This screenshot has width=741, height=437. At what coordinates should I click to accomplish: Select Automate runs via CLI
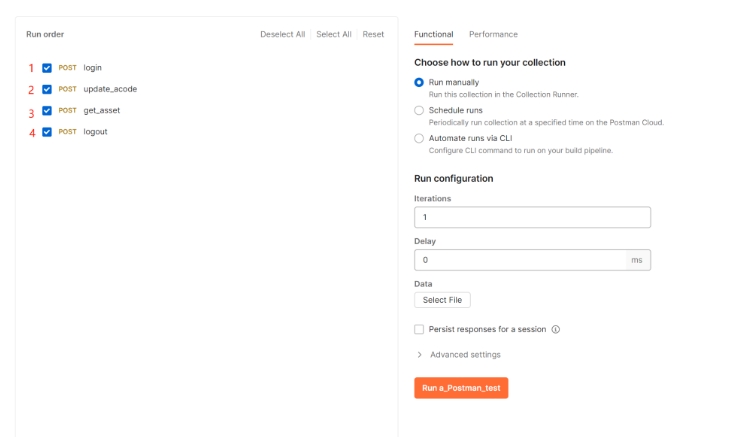(419, 138)
